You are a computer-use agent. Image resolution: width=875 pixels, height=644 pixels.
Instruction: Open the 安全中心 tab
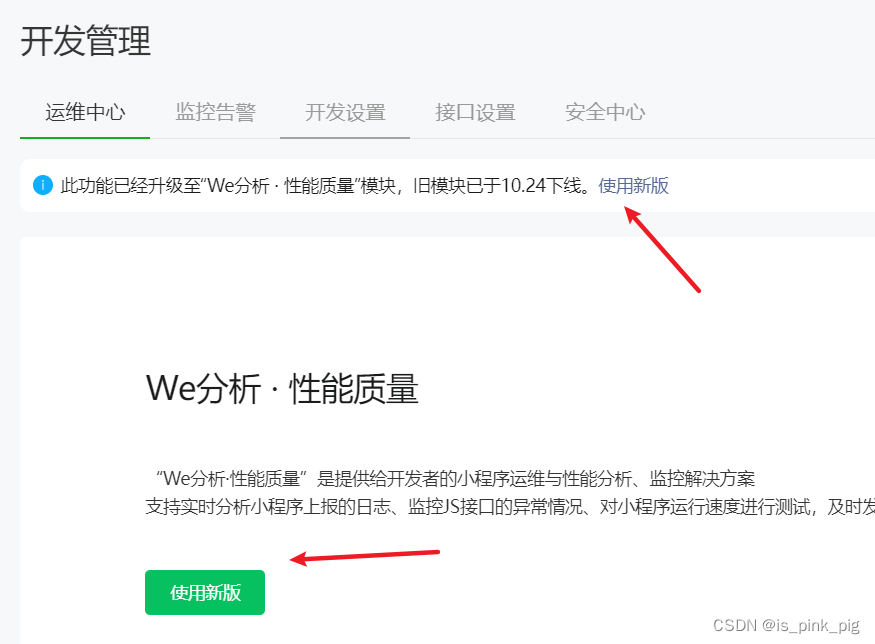click(x=605, y=112)
